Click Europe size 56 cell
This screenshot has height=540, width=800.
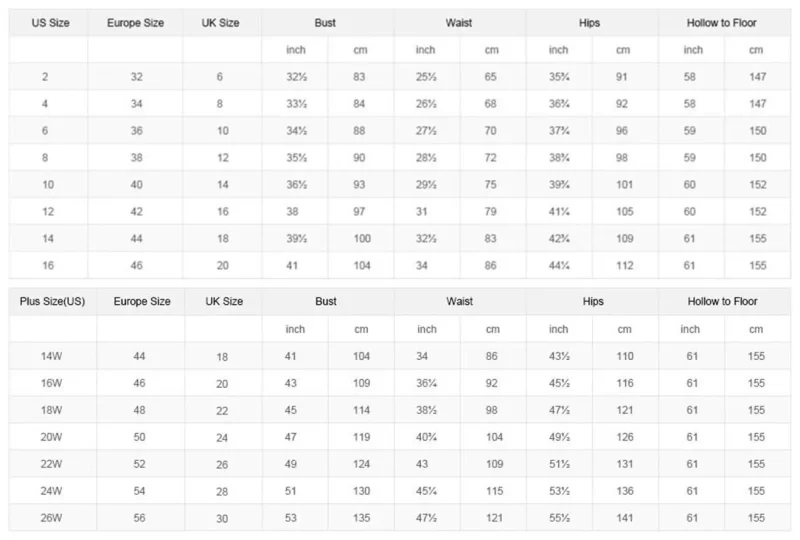pos(139,518)
